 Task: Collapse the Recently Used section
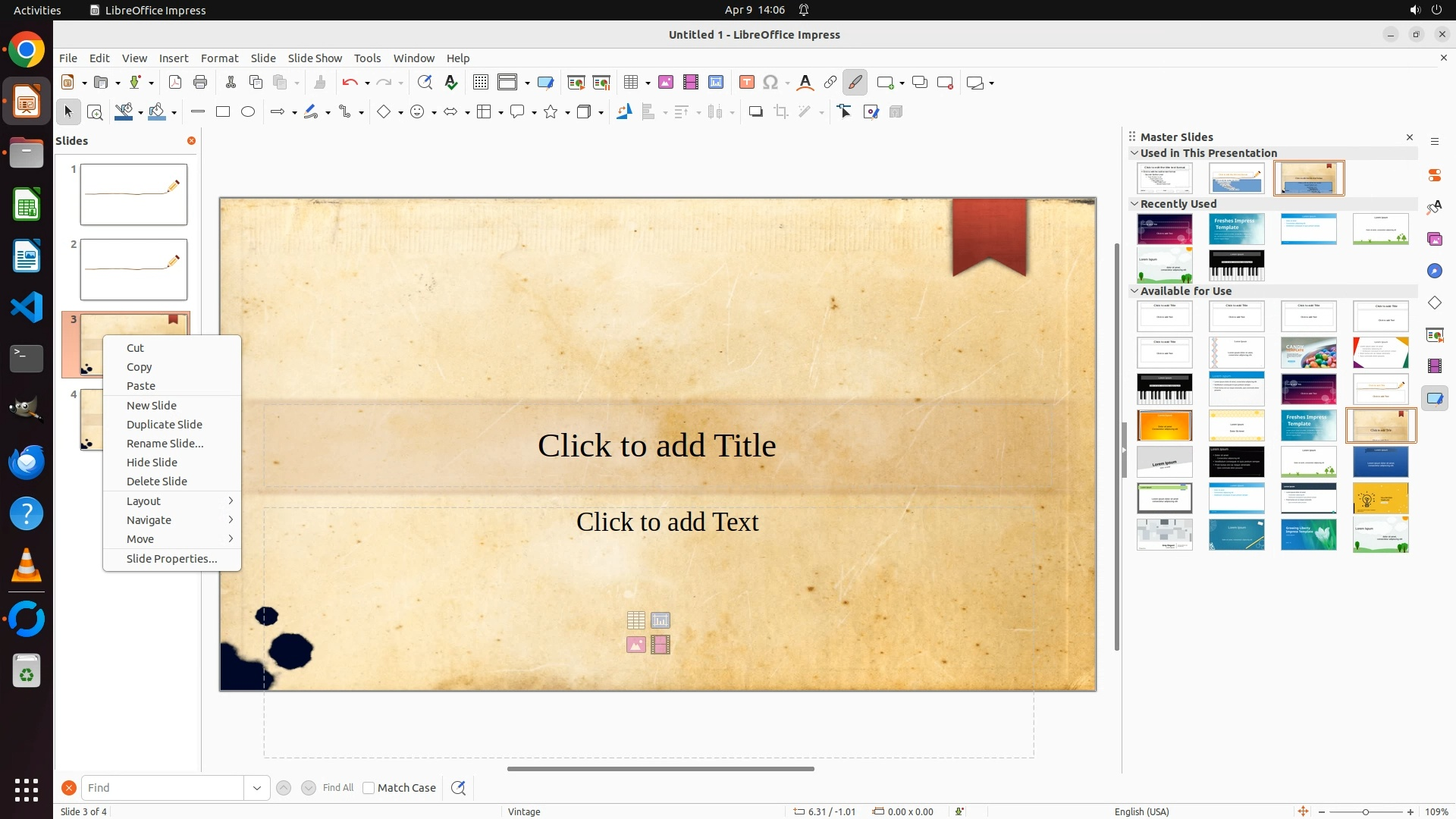[x=1134, y=203]
